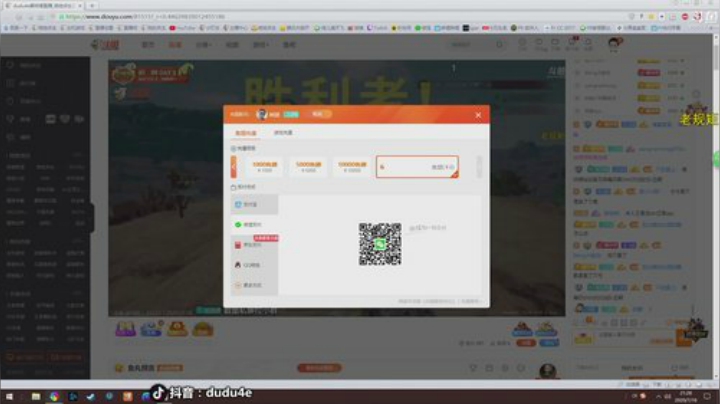Click the Douyu search magnifier icon

tap(499, 45)
